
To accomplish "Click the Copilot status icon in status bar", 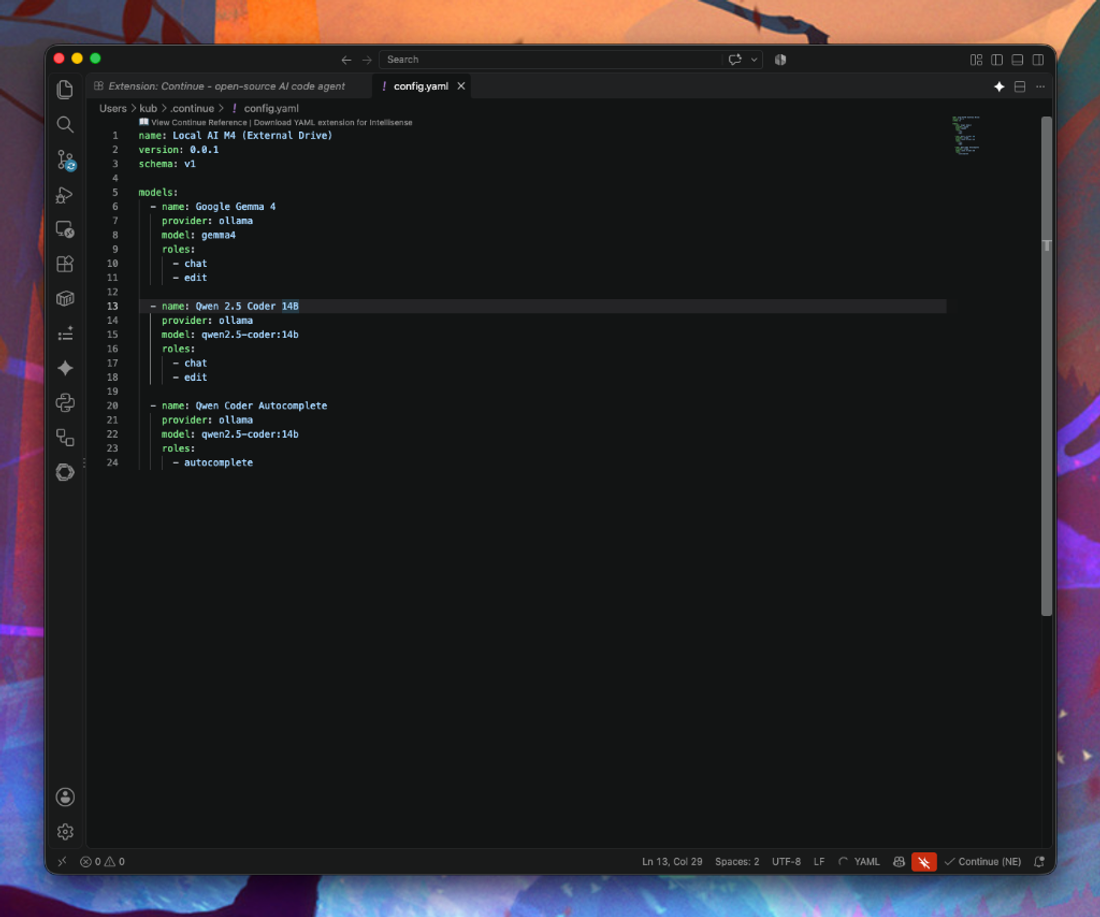I will click(899, 862).
